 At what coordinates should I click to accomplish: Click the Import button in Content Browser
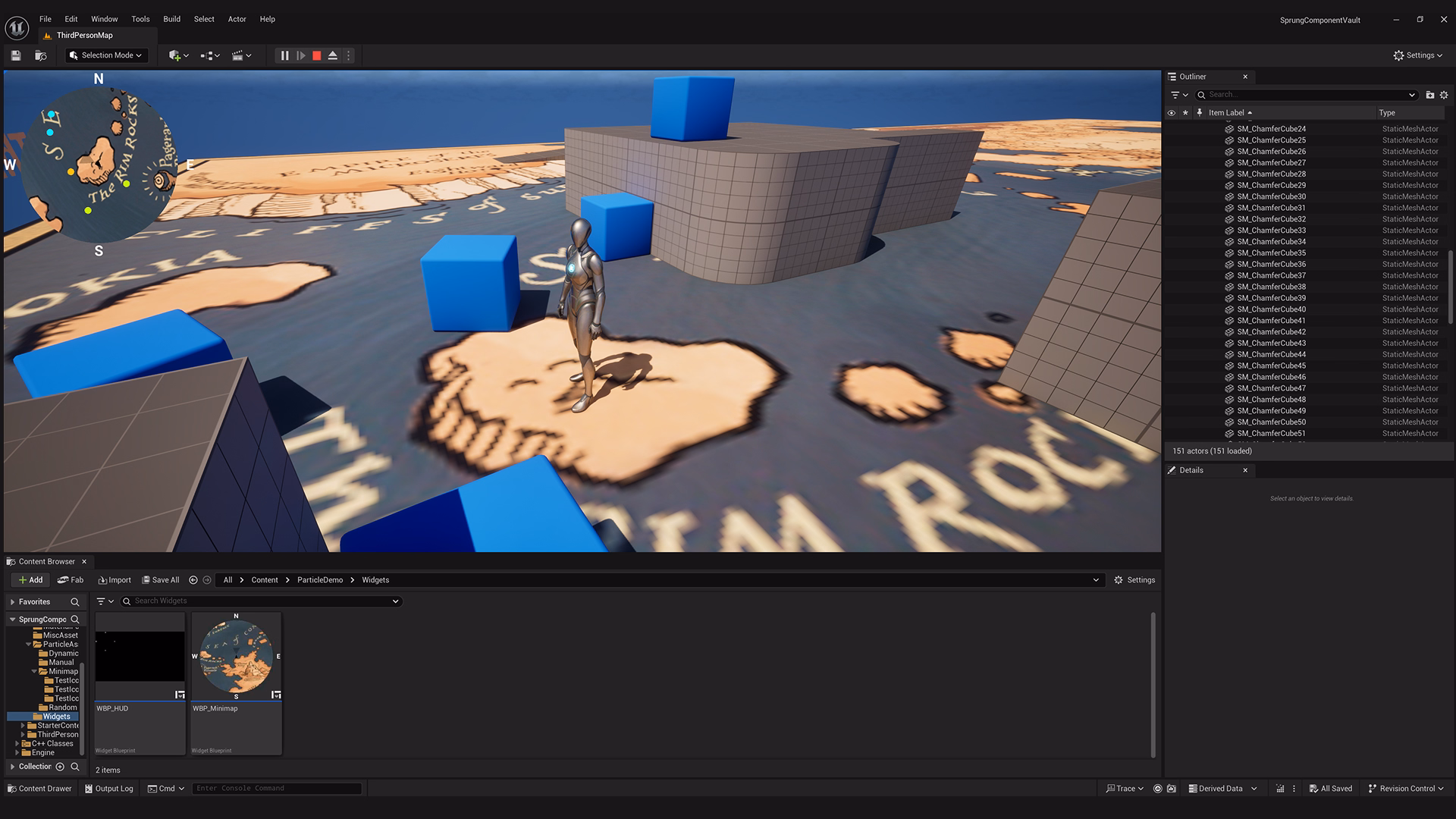point(115,580)
